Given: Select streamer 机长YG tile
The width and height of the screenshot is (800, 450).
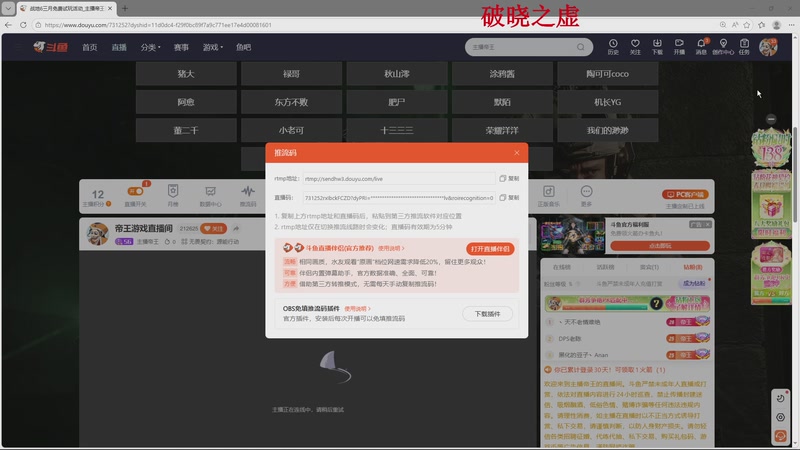Looking at the screenshot, I should (608, 102).
